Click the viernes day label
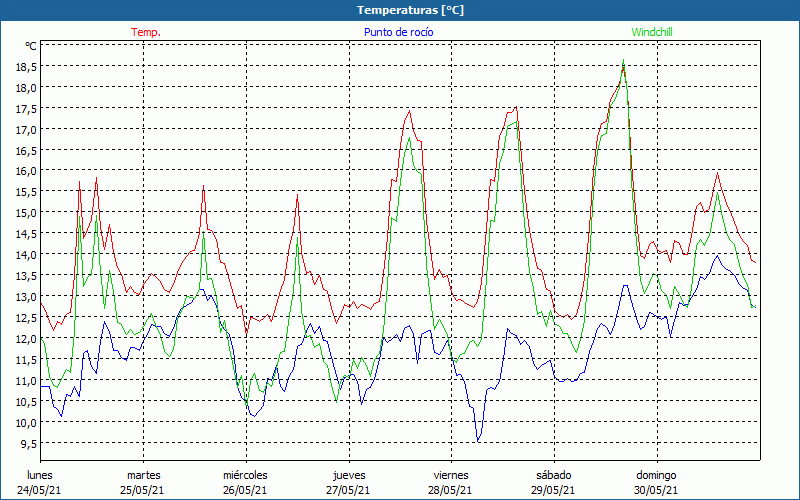Viewport: 800px width, 500px height. tap(451, 475)
